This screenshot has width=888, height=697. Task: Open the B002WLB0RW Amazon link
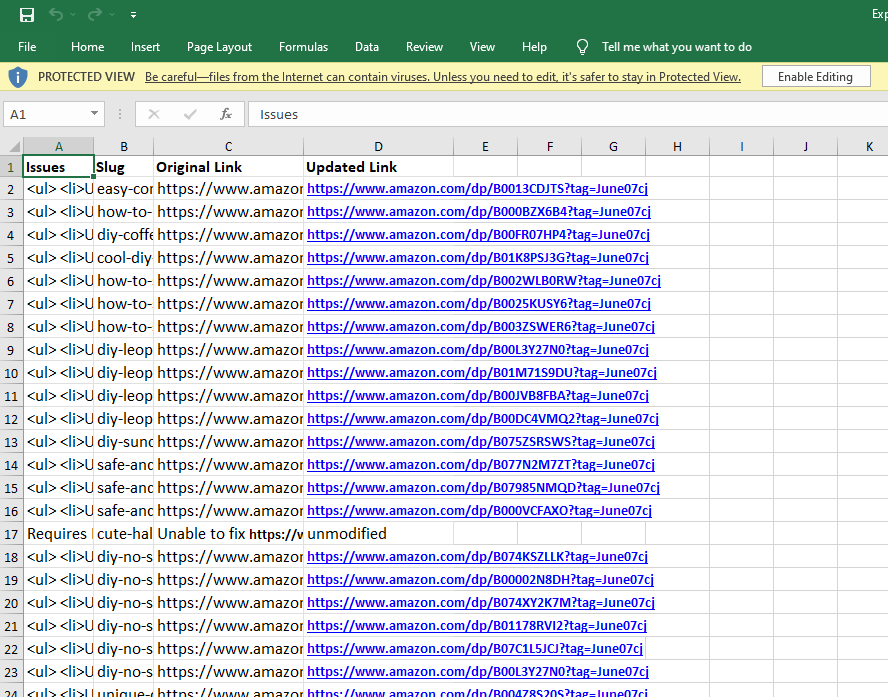(x=484, y=281)
